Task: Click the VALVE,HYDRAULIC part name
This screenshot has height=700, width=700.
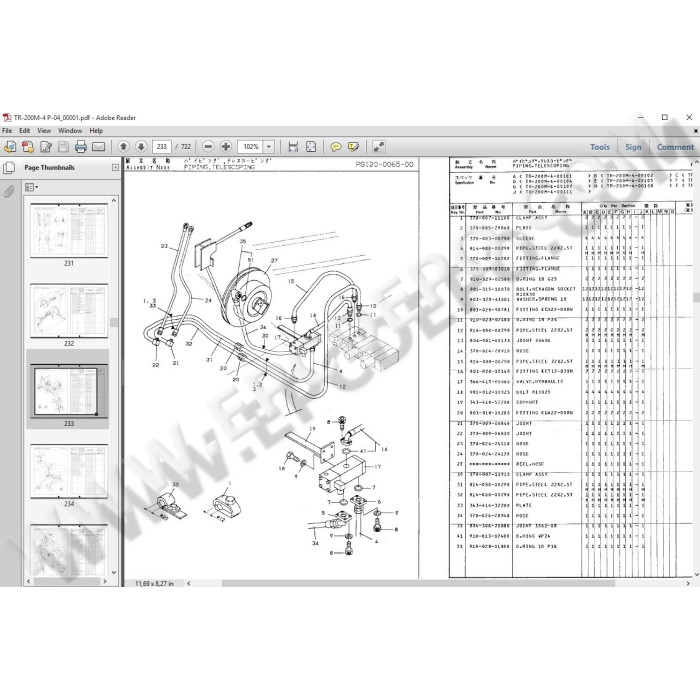Action: point(540,382)
